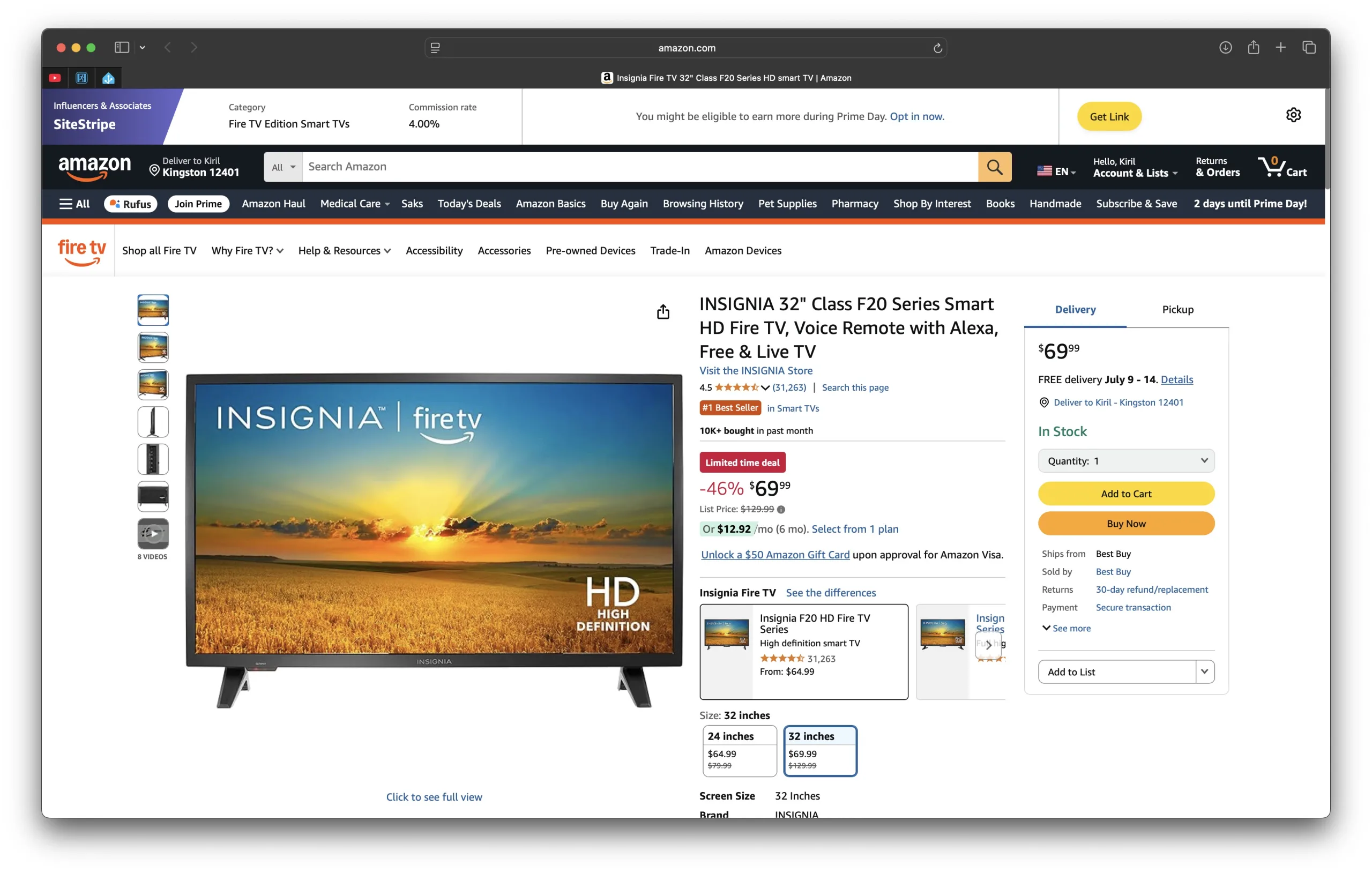
Task: Expand the Medical Care dropdown
Action: click(354, 204)
